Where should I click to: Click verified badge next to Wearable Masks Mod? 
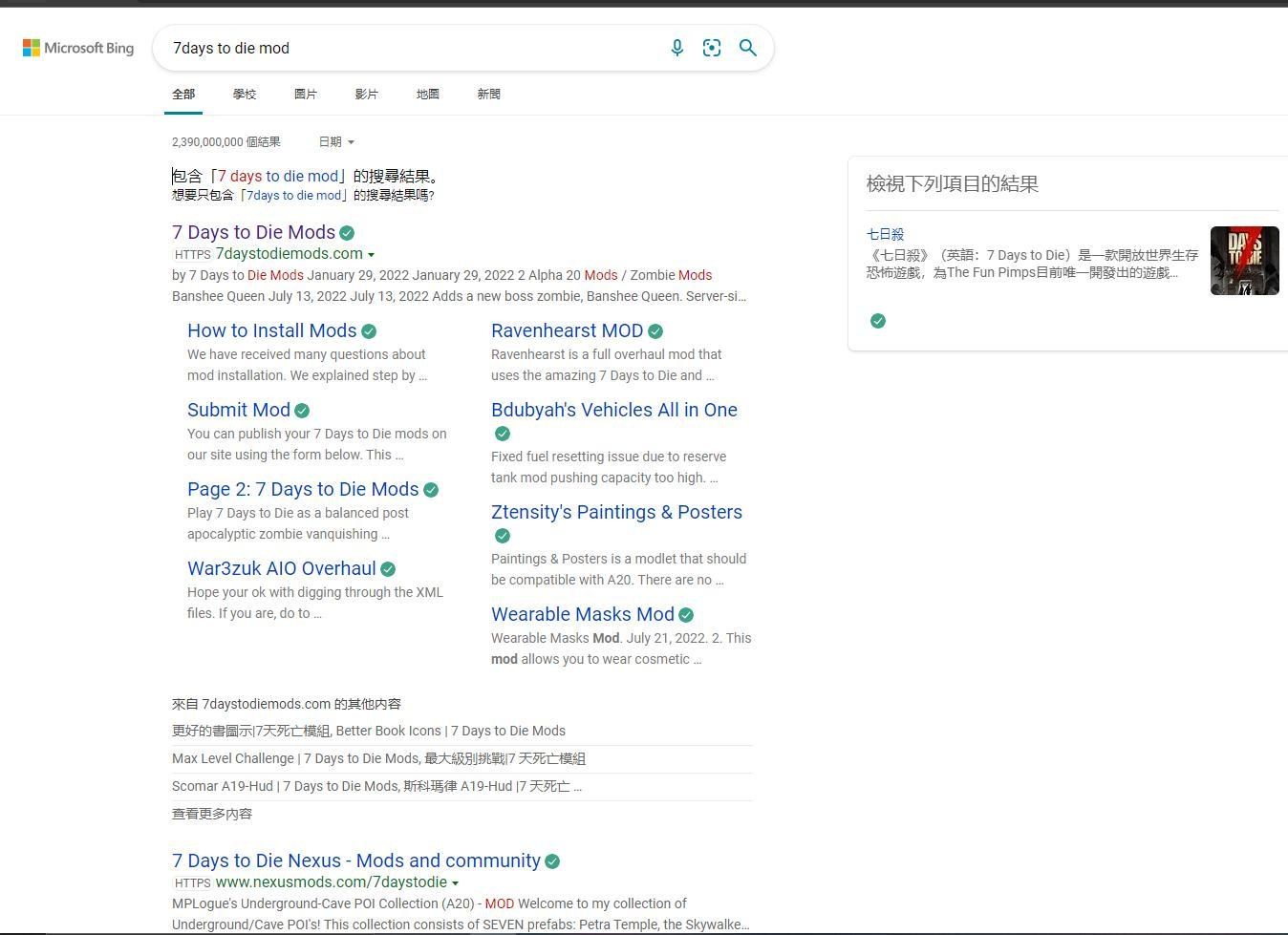tap(686, 615)
